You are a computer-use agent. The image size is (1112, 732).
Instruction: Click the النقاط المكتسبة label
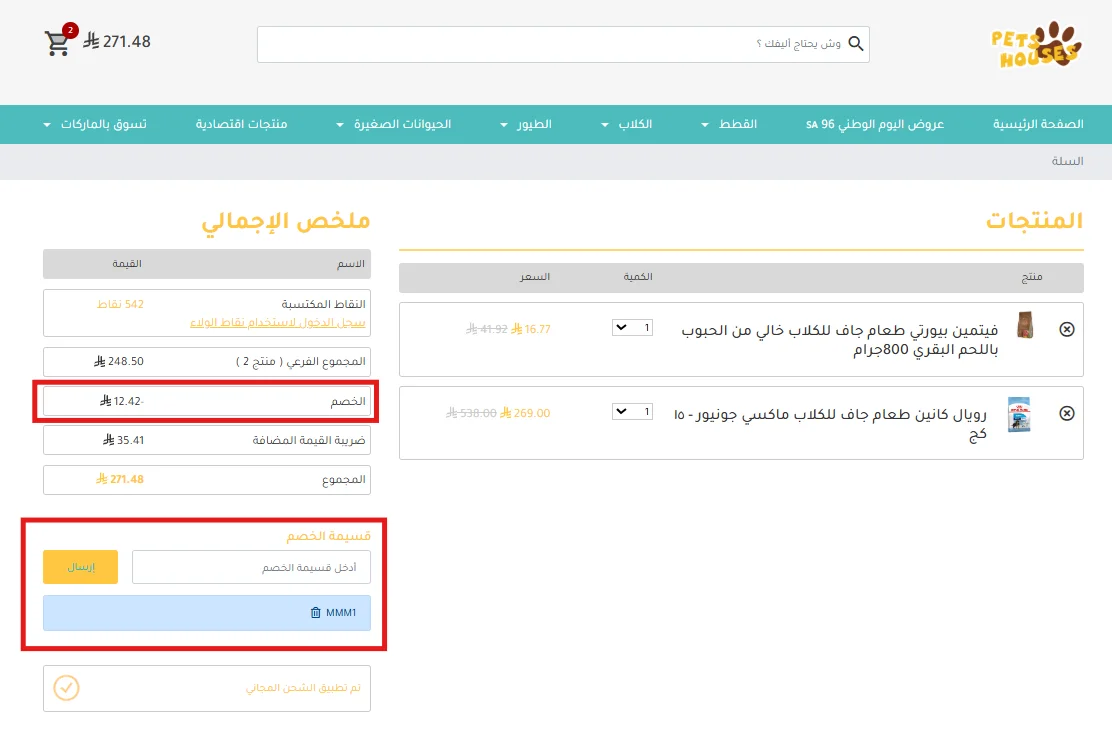[x=323, y=304]
